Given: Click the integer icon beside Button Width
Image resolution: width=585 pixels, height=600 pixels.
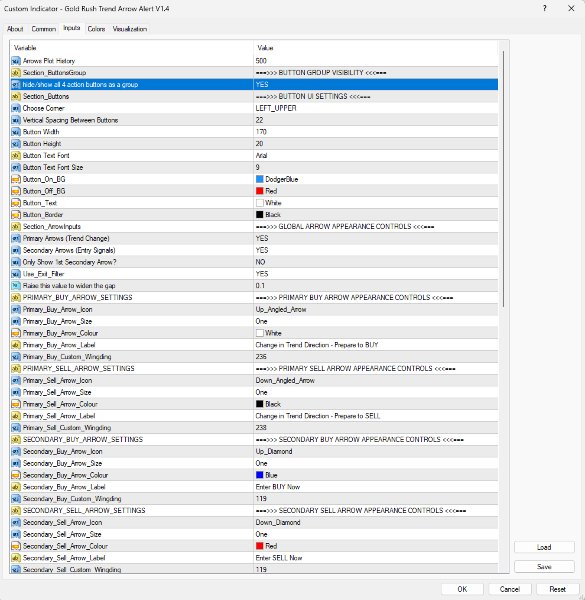Looking at the screenshot, I should pyautogui.click(x=16, y=132).
